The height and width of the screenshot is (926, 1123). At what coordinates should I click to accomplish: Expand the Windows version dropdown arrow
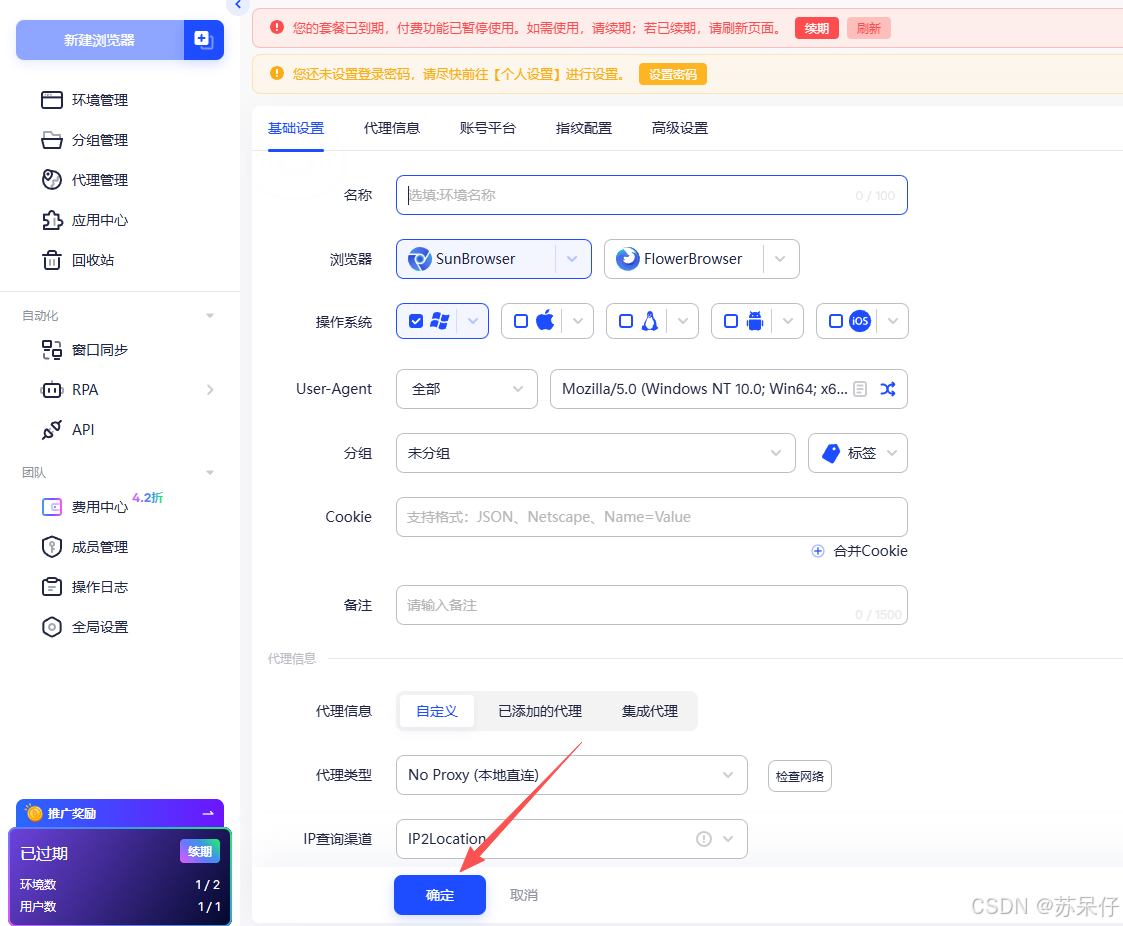click(x=473, y=321)
